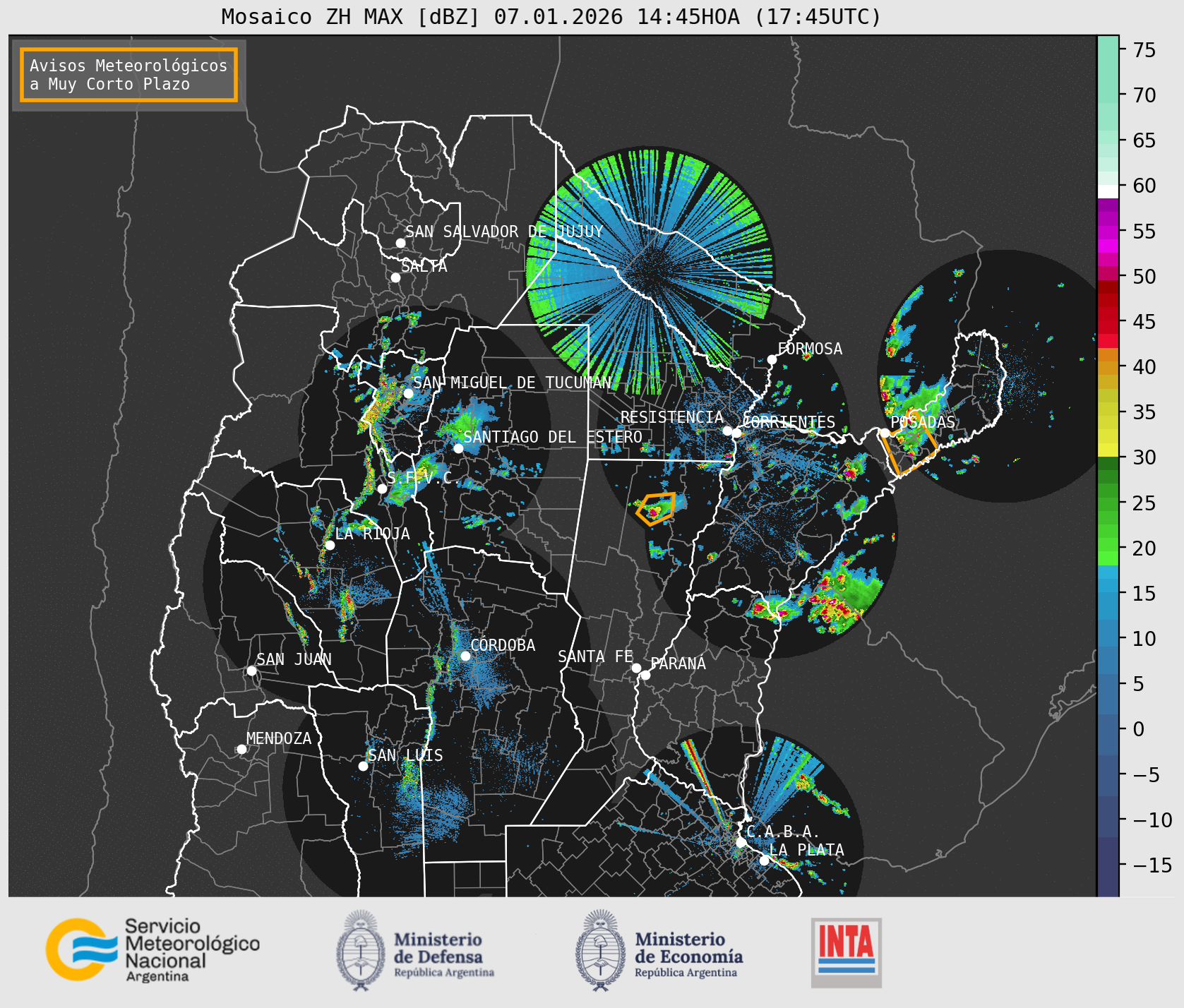Click the SAN MIGUEL DE TUCUMAN label
This screenshot has height=1008, width=1184.
click(x=512, y=383)
